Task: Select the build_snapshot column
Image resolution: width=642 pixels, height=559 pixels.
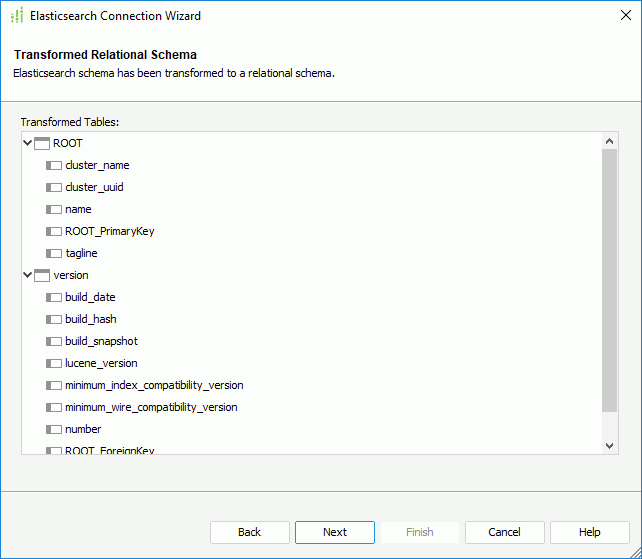Action: coord(101,342)
